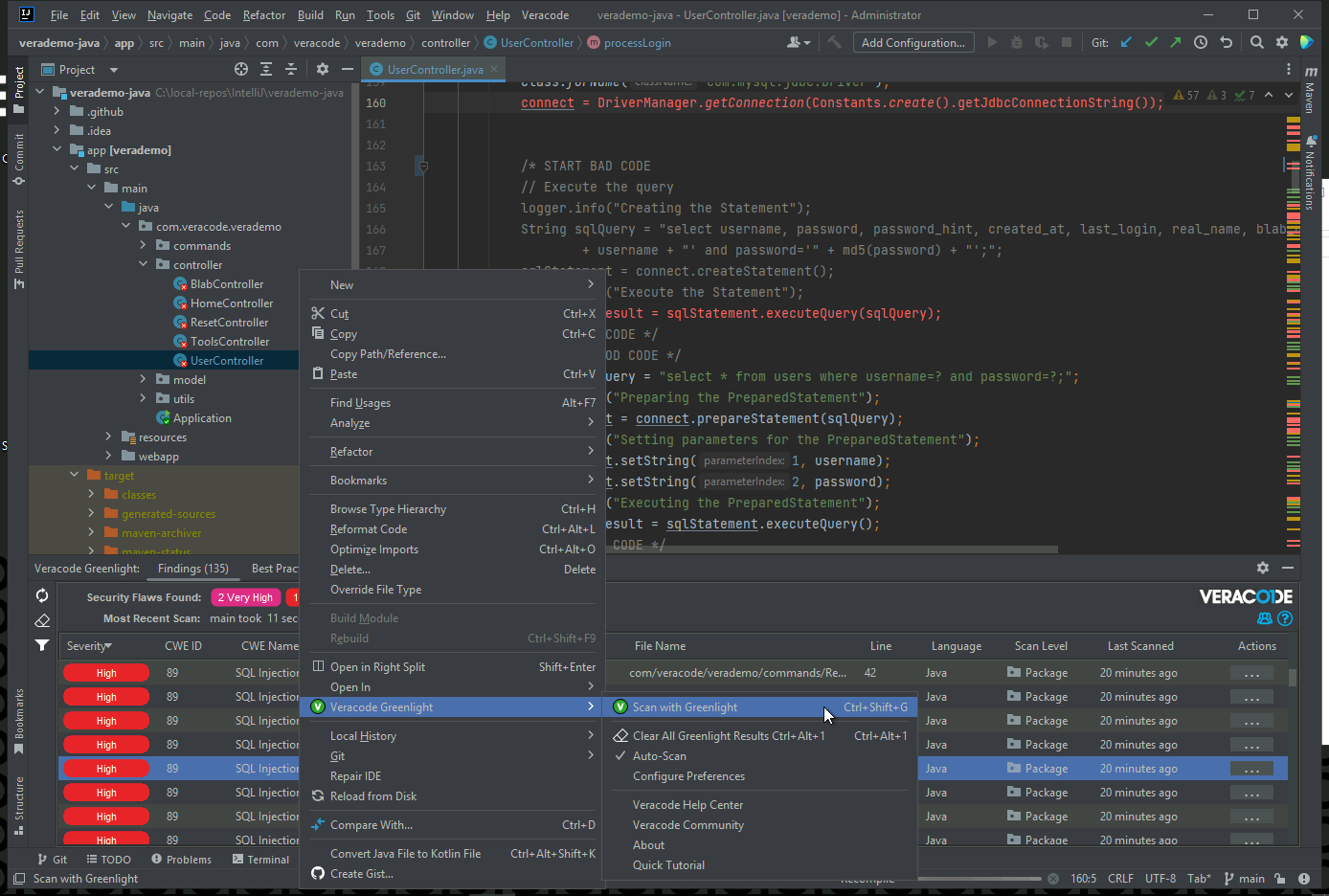Hide the Project panel with minus icon
This screenshot has height=896, width=1329.
click(348, 69)
